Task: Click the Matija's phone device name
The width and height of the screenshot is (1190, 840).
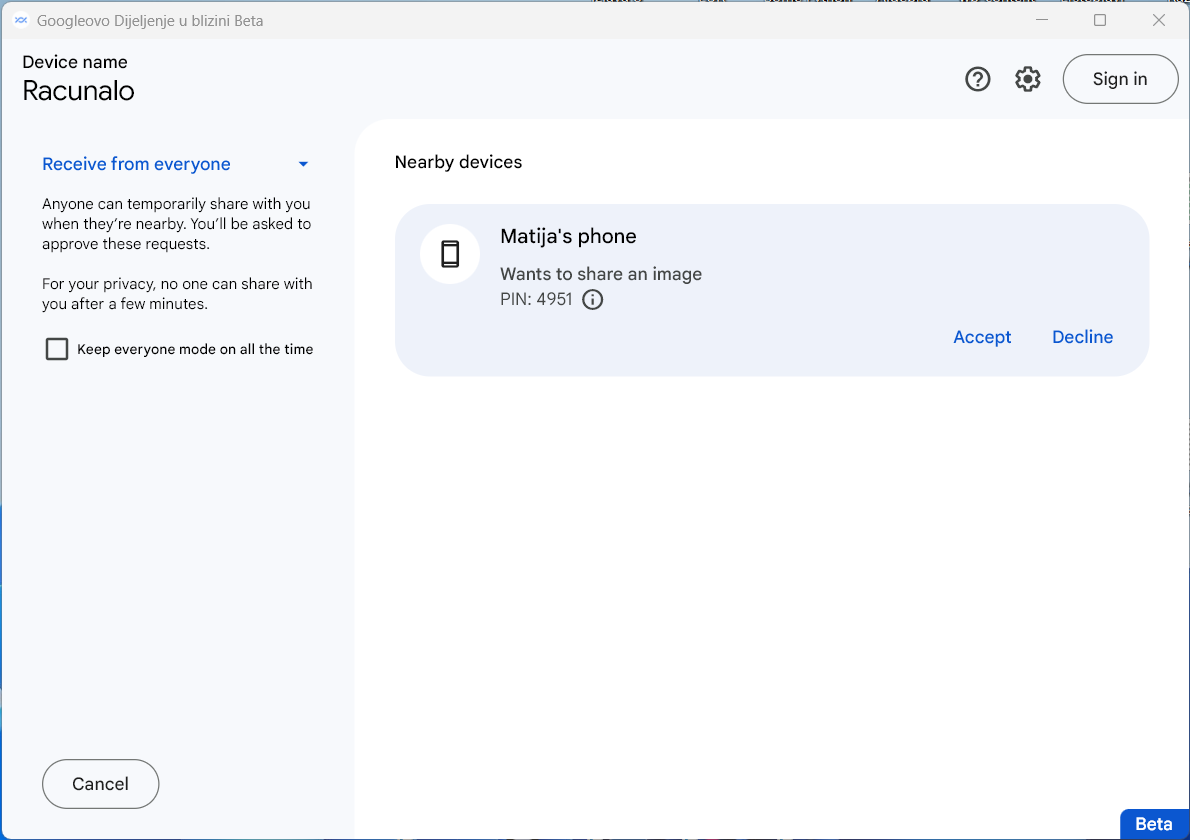Action: pos(568,237)
